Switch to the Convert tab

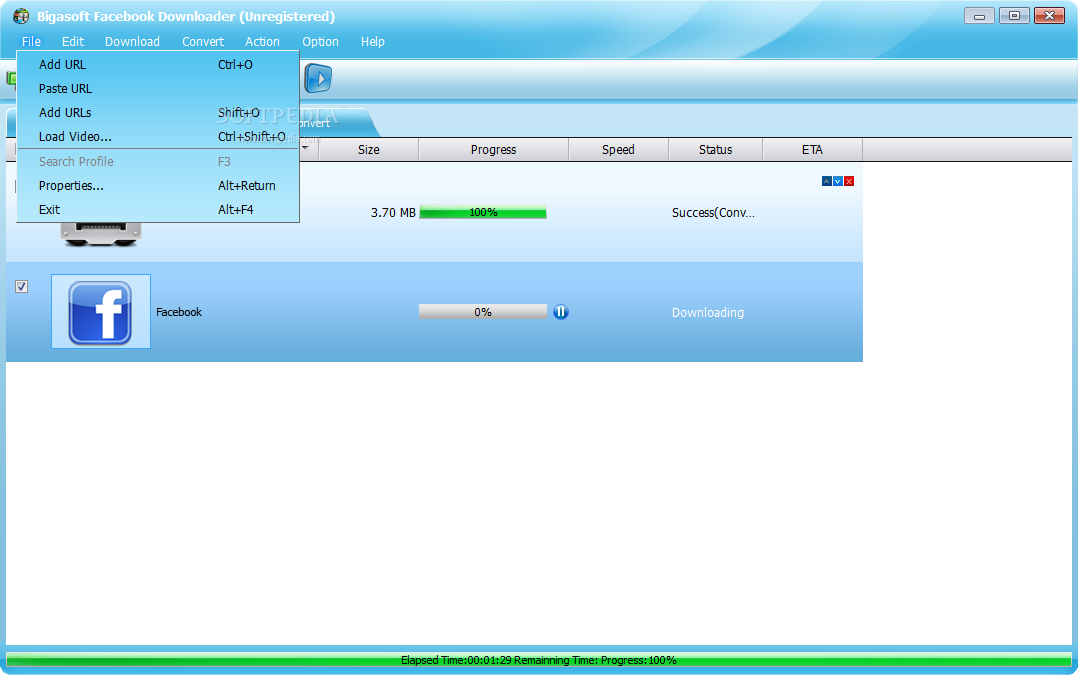(x=337, y=123)
